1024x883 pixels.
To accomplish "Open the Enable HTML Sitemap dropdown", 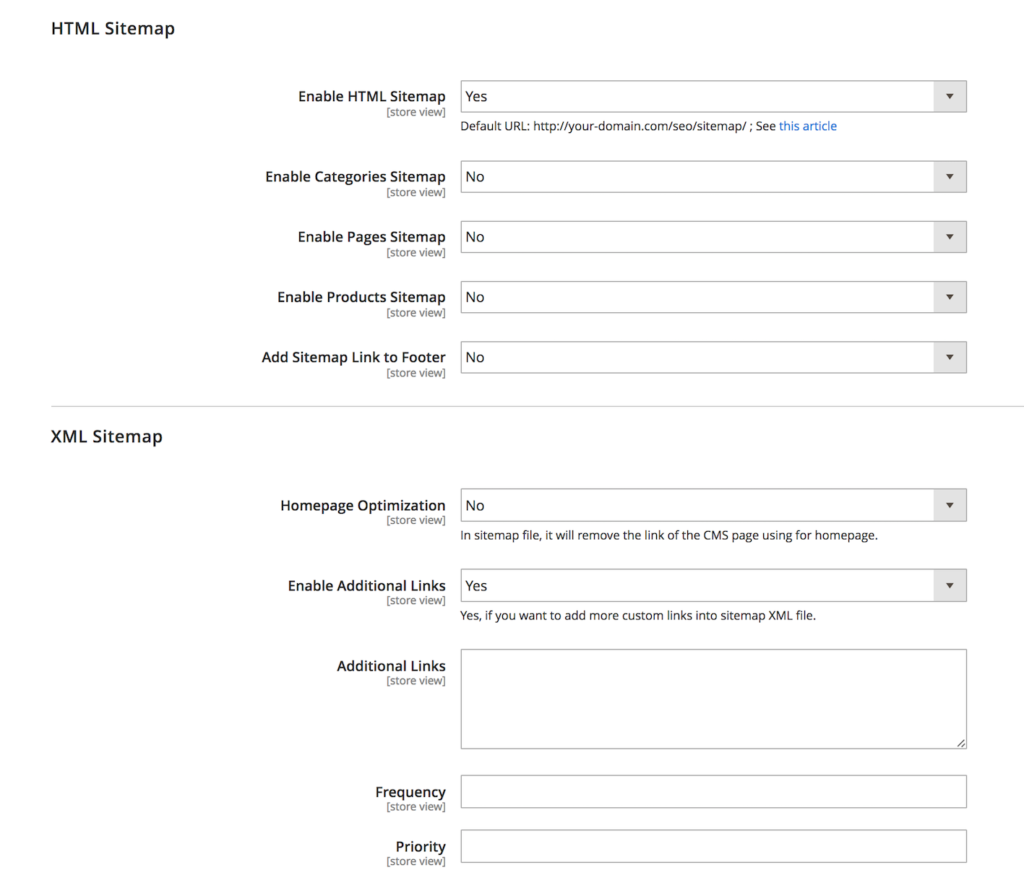I will [713, 97].
